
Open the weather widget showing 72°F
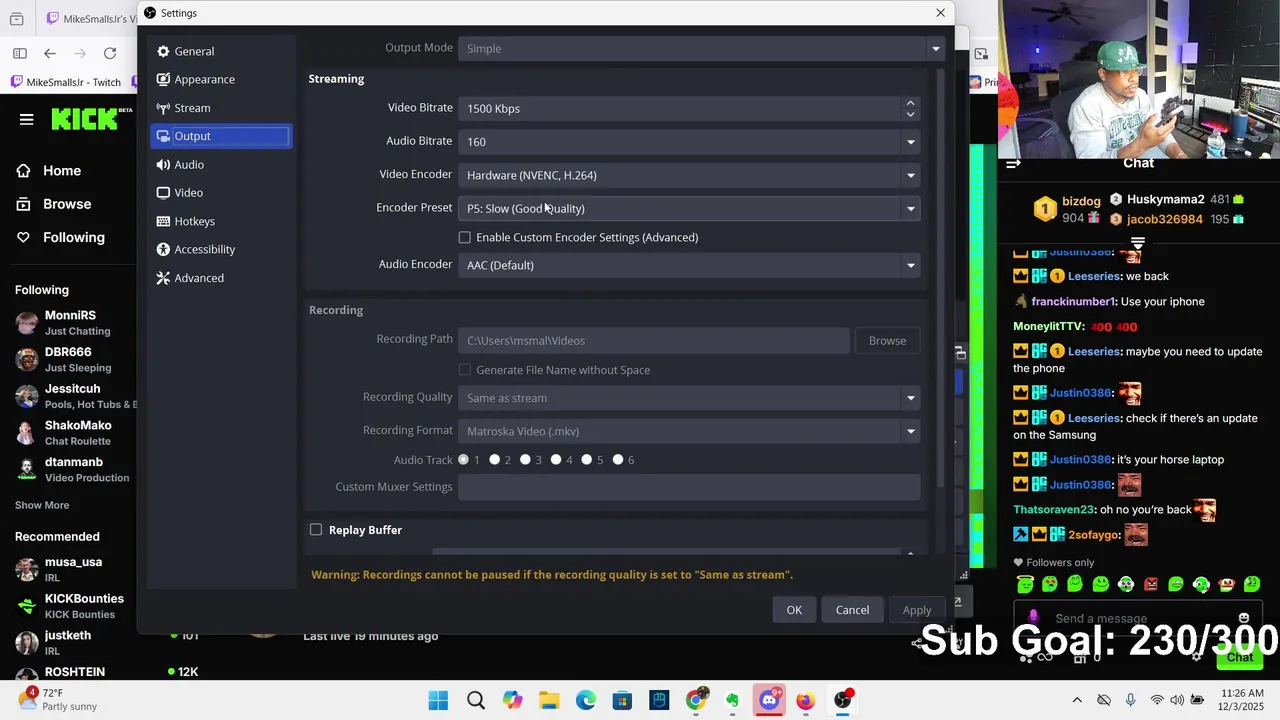[58, 700]
